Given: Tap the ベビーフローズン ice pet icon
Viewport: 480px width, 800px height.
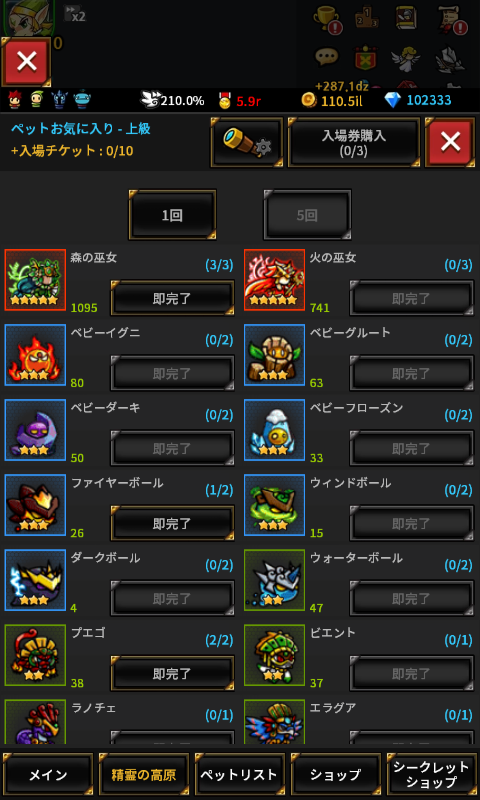Looking at the screenshot, I should pyautogui.click(x=274, y=430).
